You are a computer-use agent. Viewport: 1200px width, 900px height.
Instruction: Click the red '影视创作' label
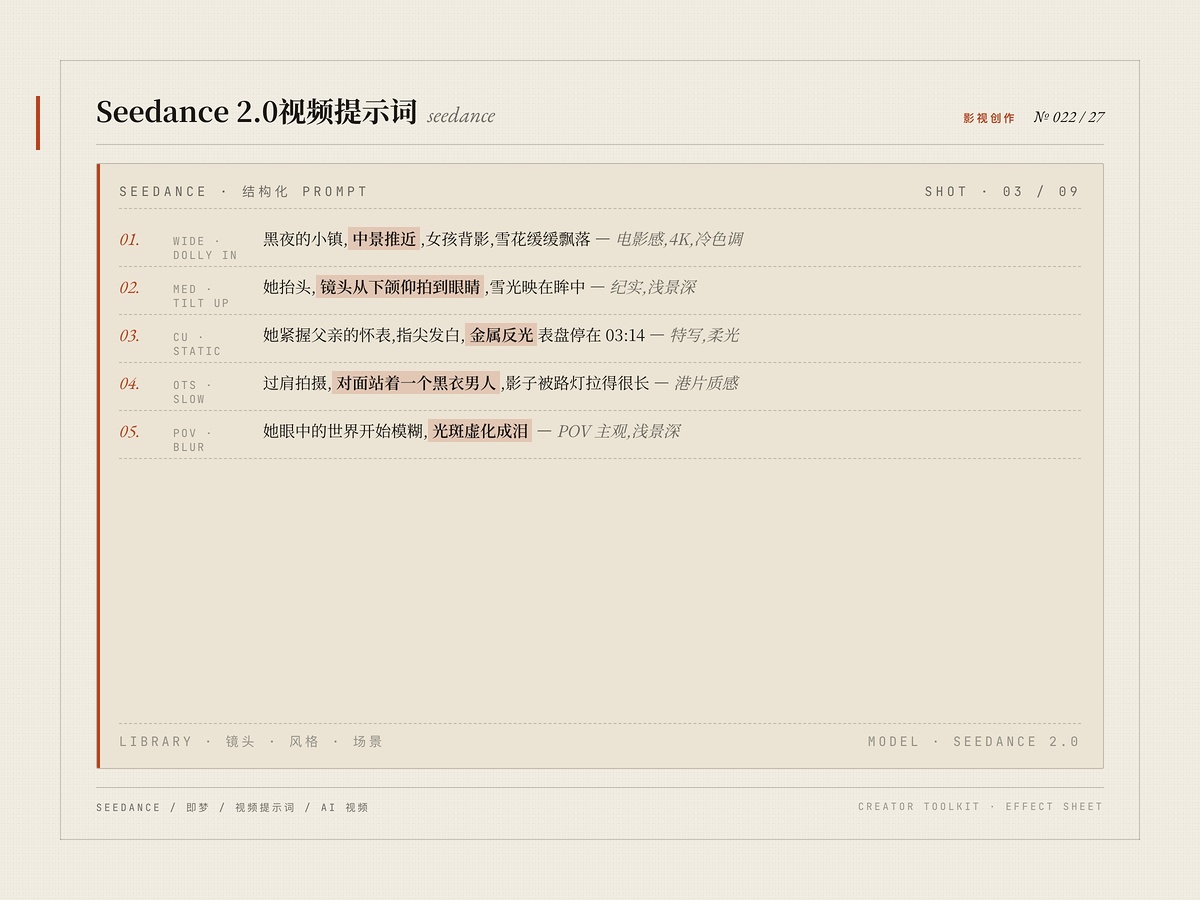[x=989, y=118]
